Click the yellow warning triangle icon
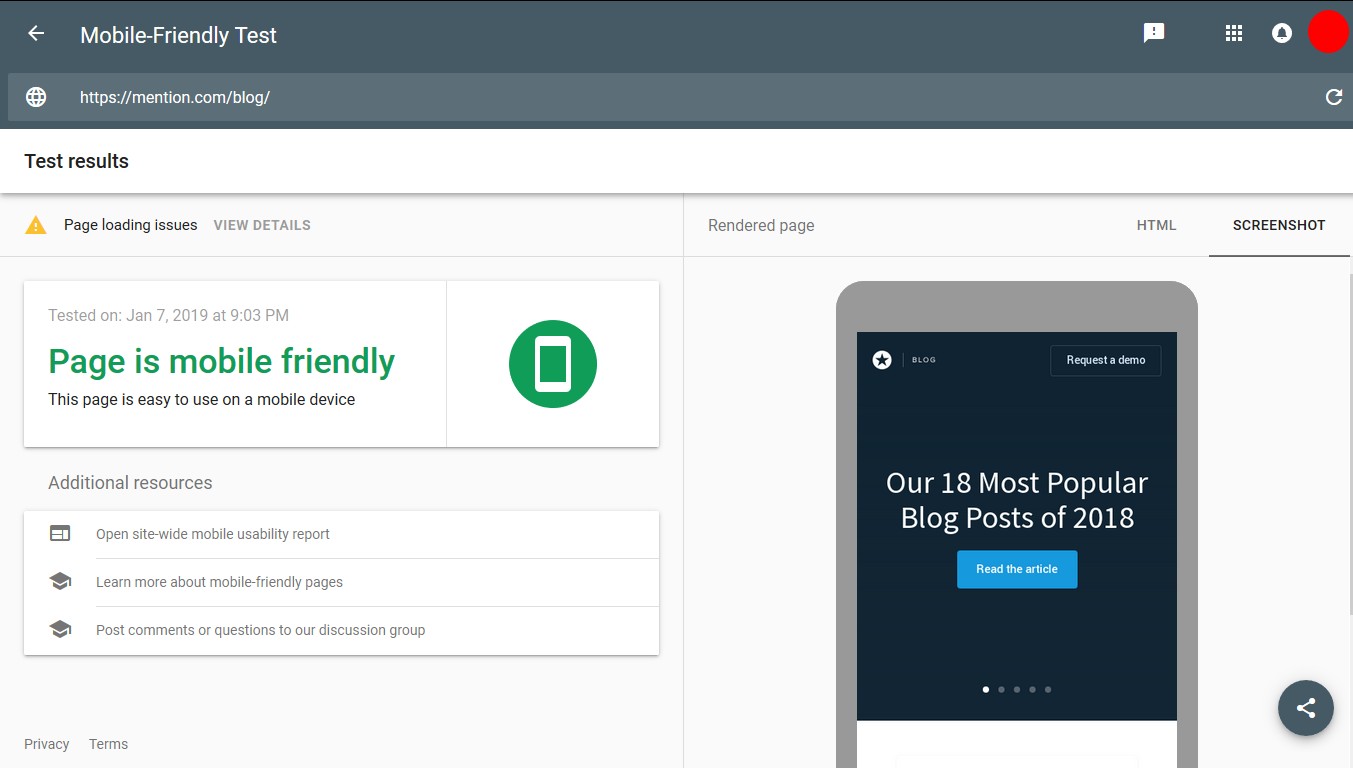Viewport: 1353px width, 768px height. [36, 225]
